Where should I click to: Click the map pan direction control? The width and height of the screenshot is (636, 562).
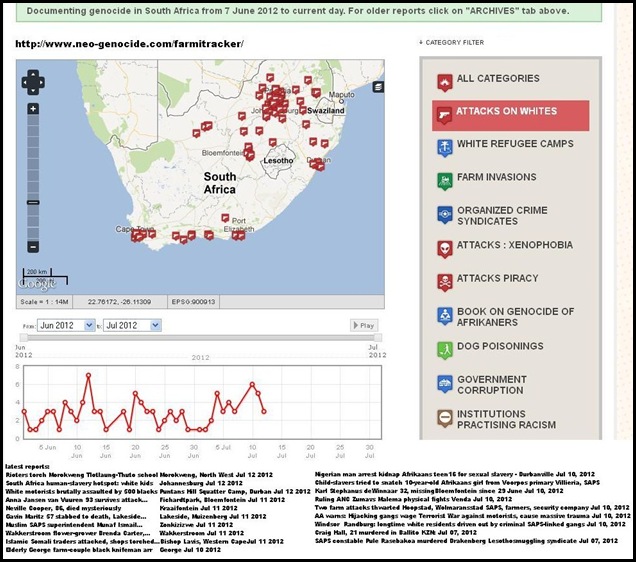pos(33,82)
